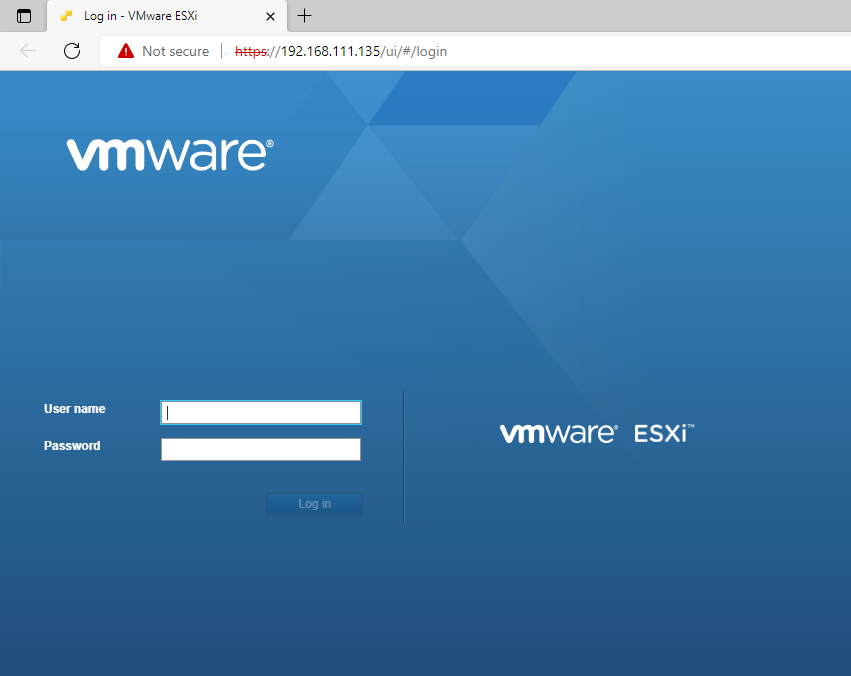Click the large vmware logo
Screen dimensions: 851x676
point(170,155)
